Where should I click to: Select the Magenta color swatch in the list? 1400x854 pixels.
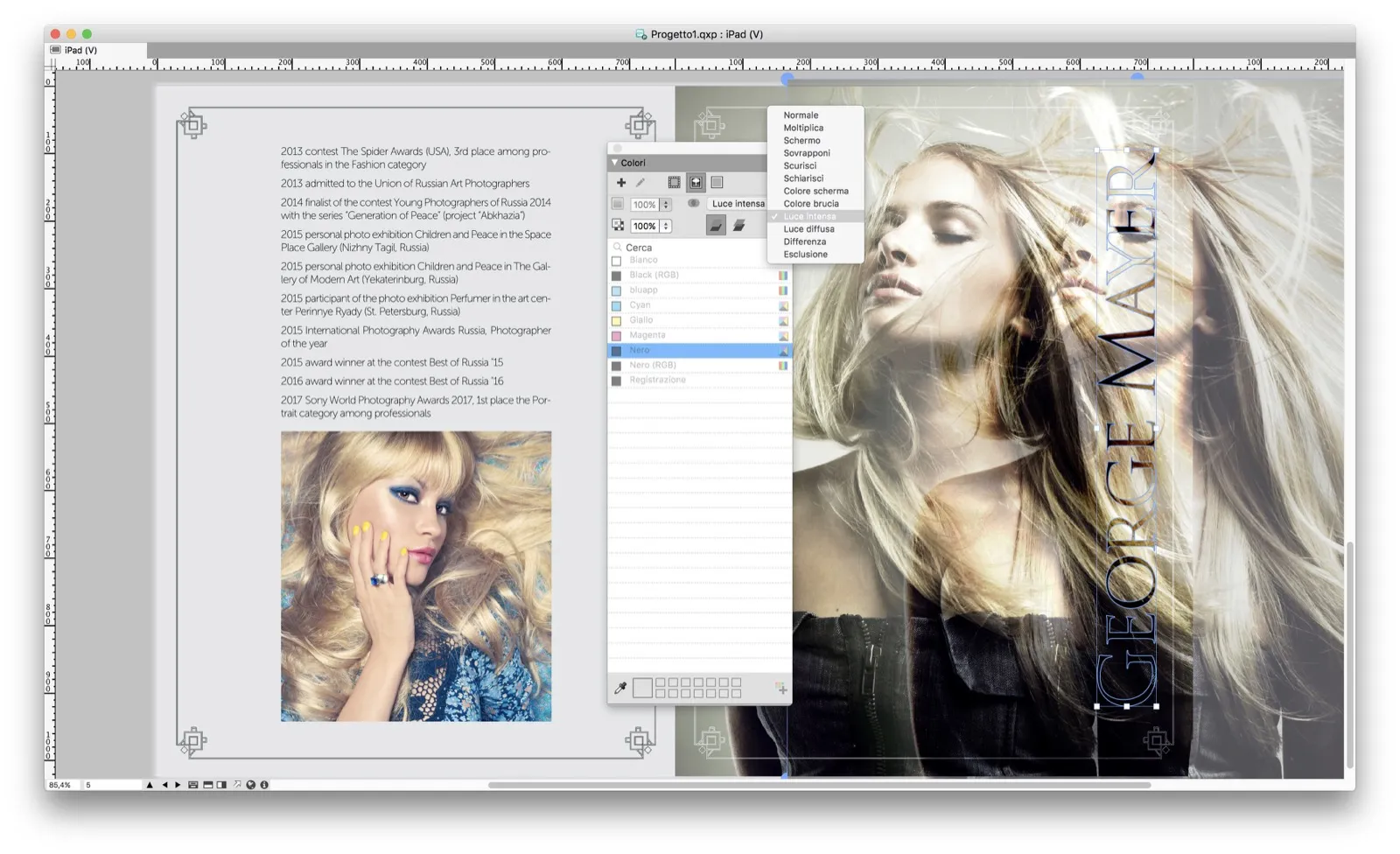point(647,335)
